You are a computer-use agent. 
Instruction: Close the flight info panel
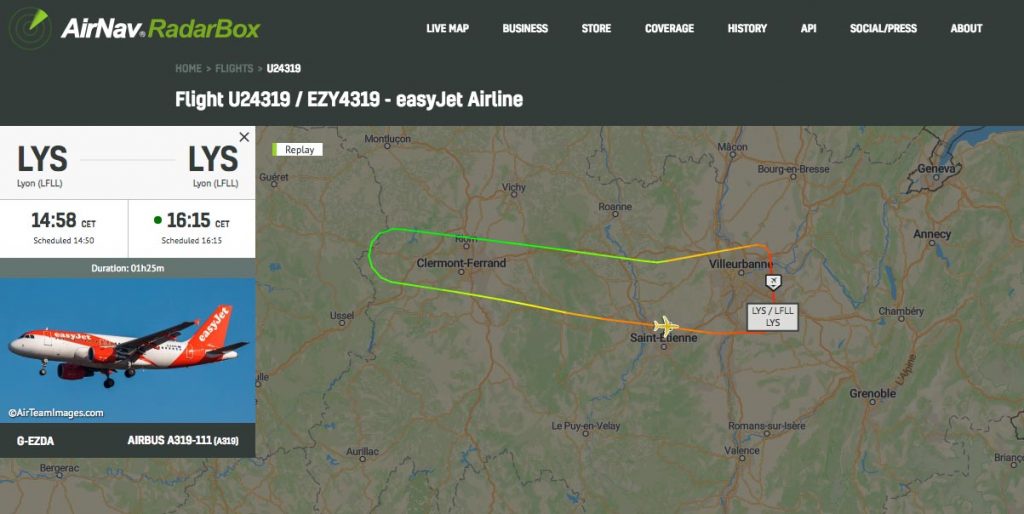[244, 137]
